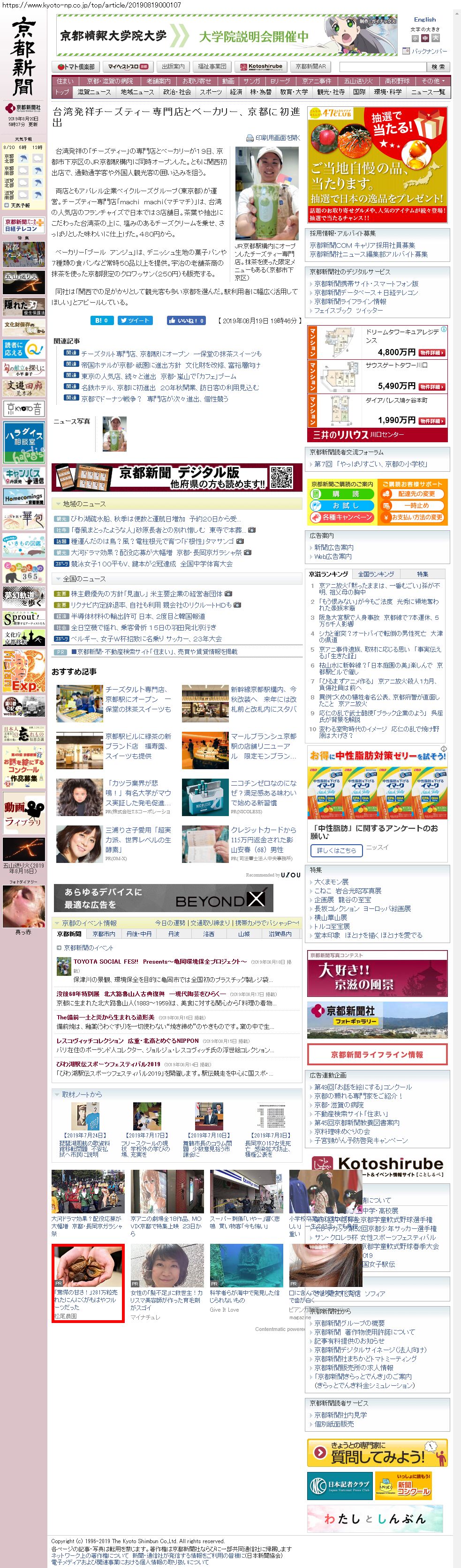Click the search button 検索
Viewport: 461px width, 1568px height.
438,67
